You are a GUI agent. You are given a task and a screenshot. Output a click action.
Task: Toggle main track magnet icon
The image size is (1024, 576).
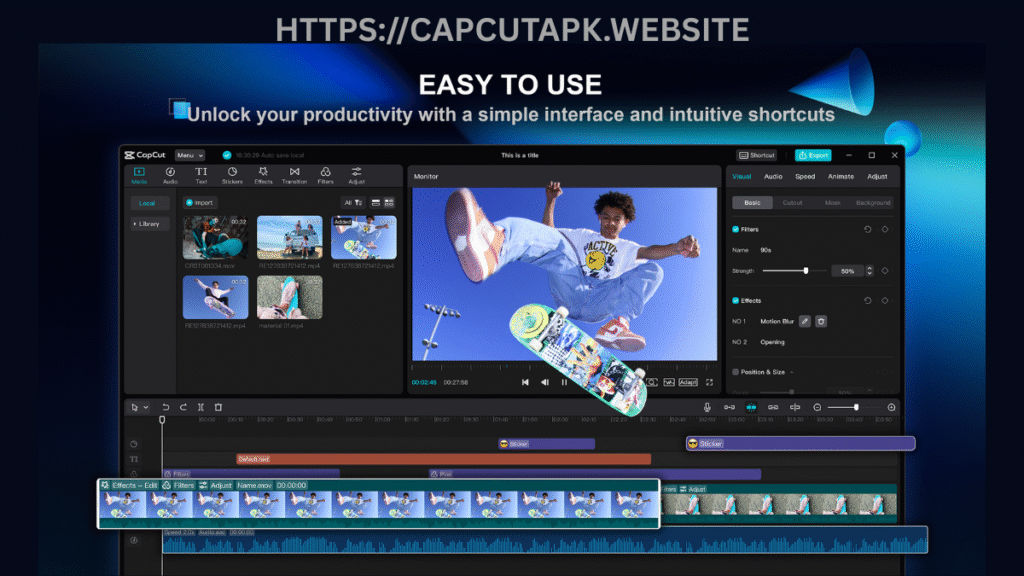729,407
